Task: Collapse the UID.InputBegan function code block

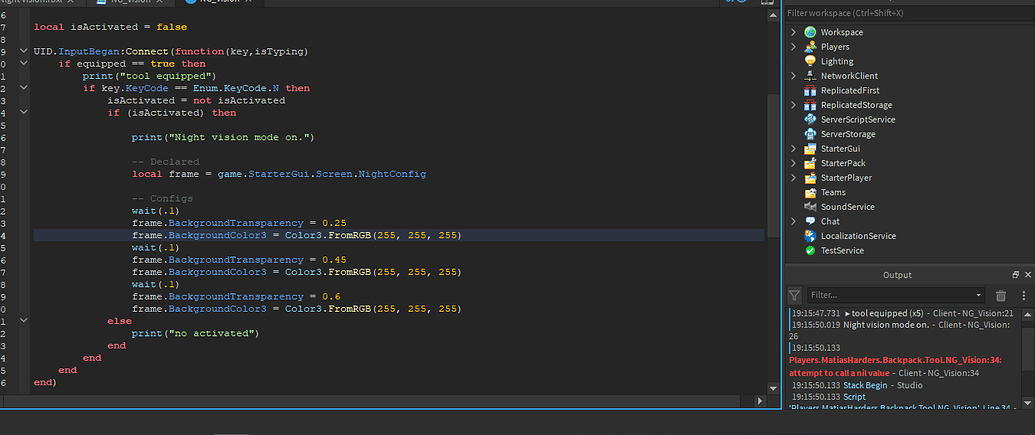Action: coord(24,51)
